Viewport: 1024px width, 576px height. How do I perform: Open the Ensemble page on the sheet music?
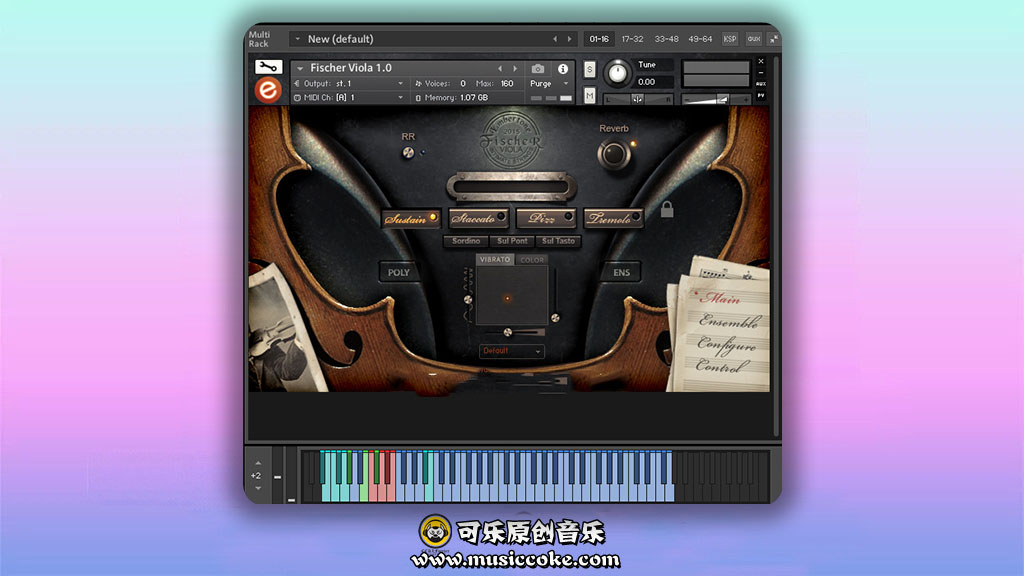[729, 321]
